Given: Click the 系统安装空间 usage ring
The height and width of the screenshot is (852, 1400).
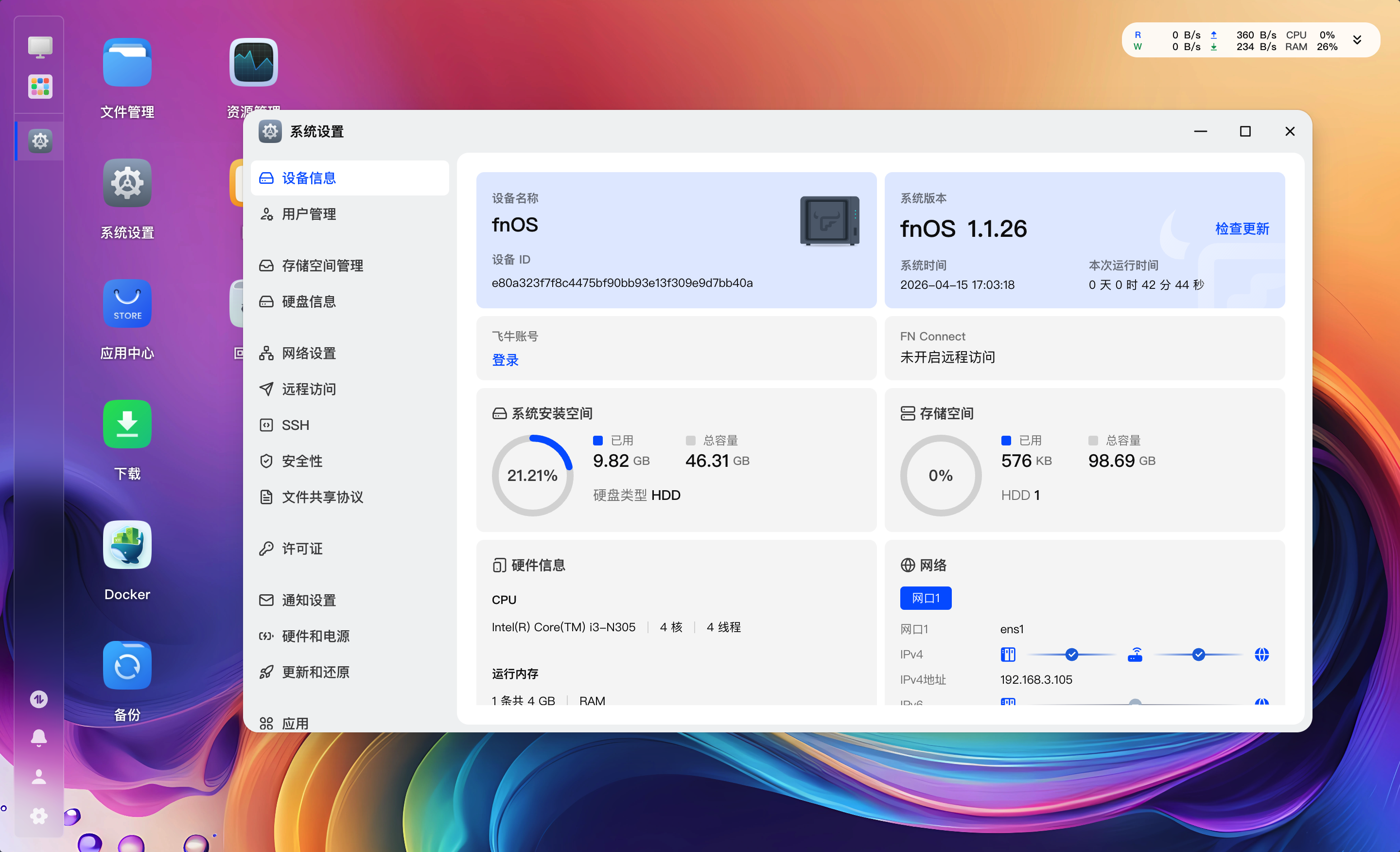Looking at the screenshot, I should coord(532,475).
